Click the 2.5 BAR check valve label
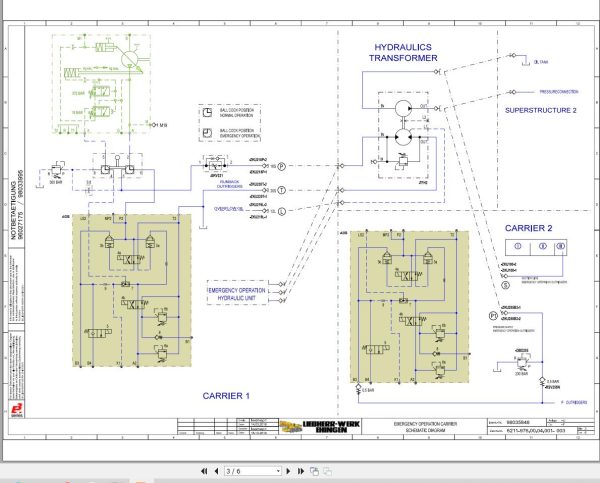This screenshot has width=600, height=483. pyautogui.click(x=553, y=382)
